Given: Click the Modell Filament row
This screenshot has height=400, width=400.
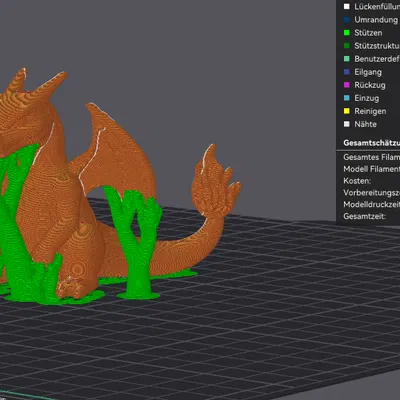Looking at the screenshot, I should click(372, 169).
